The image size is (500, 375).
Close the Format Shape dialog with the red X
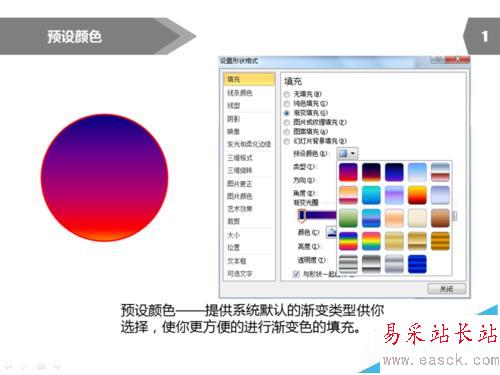(458, 60)
